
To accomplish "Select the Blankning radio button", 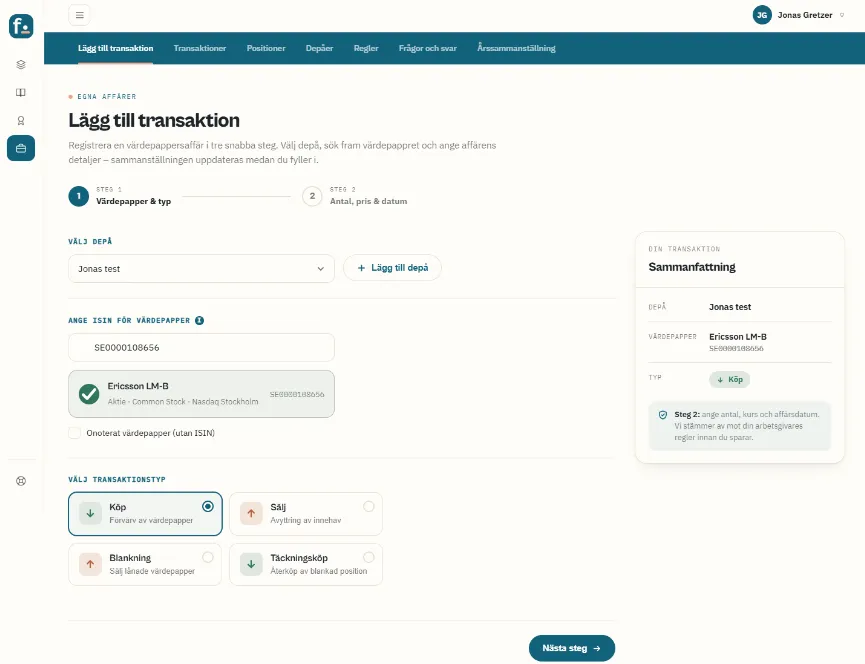I will (x=208, y=557).
